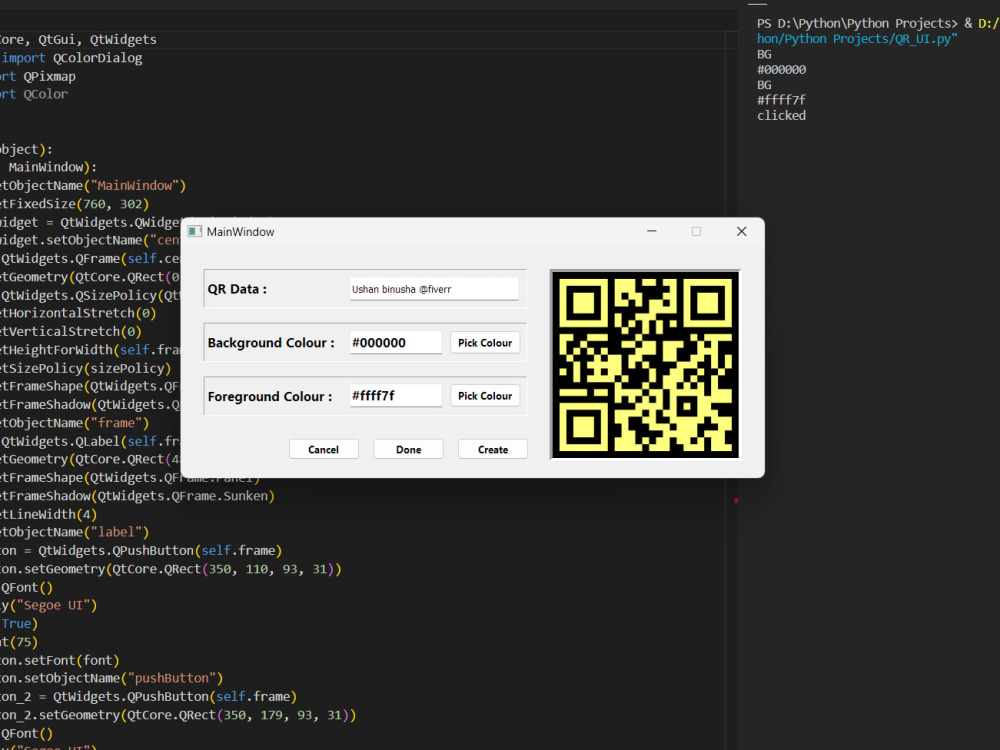
Task: Click the PowerShell prompt line in the terminal
Action: pos(860,22)
